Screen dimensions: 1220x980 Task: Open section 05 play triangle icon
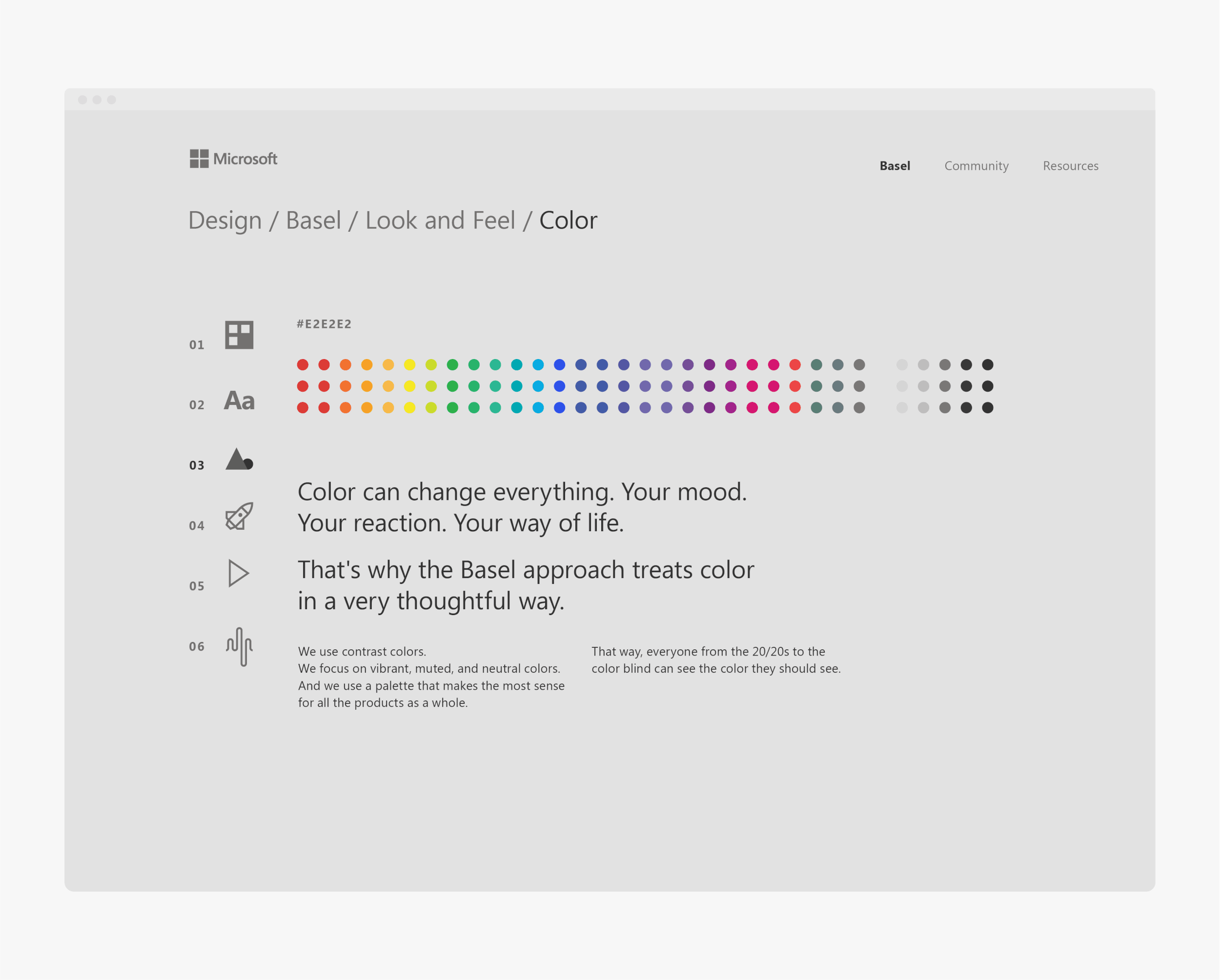pyautogui.click(x=238, y=573)
